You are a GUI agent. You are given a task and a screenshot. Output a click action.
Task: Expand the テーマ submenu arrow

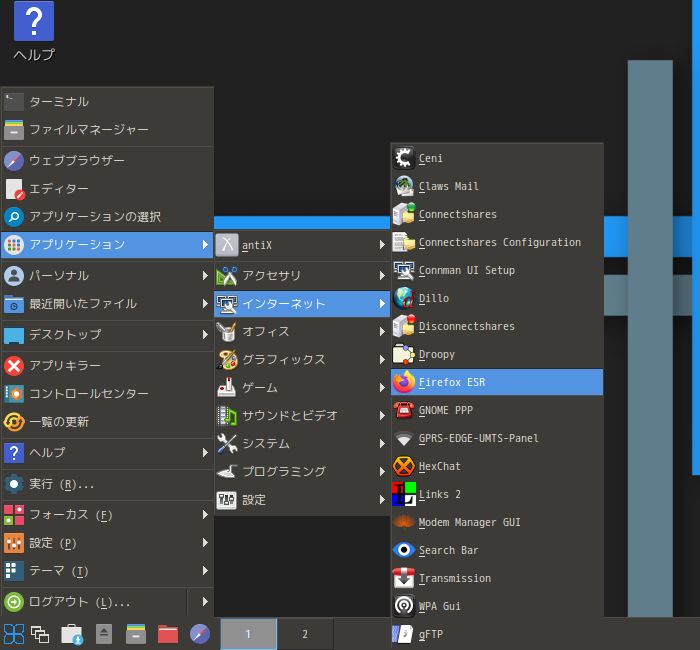pyautogui.click(x=205, y=571)
